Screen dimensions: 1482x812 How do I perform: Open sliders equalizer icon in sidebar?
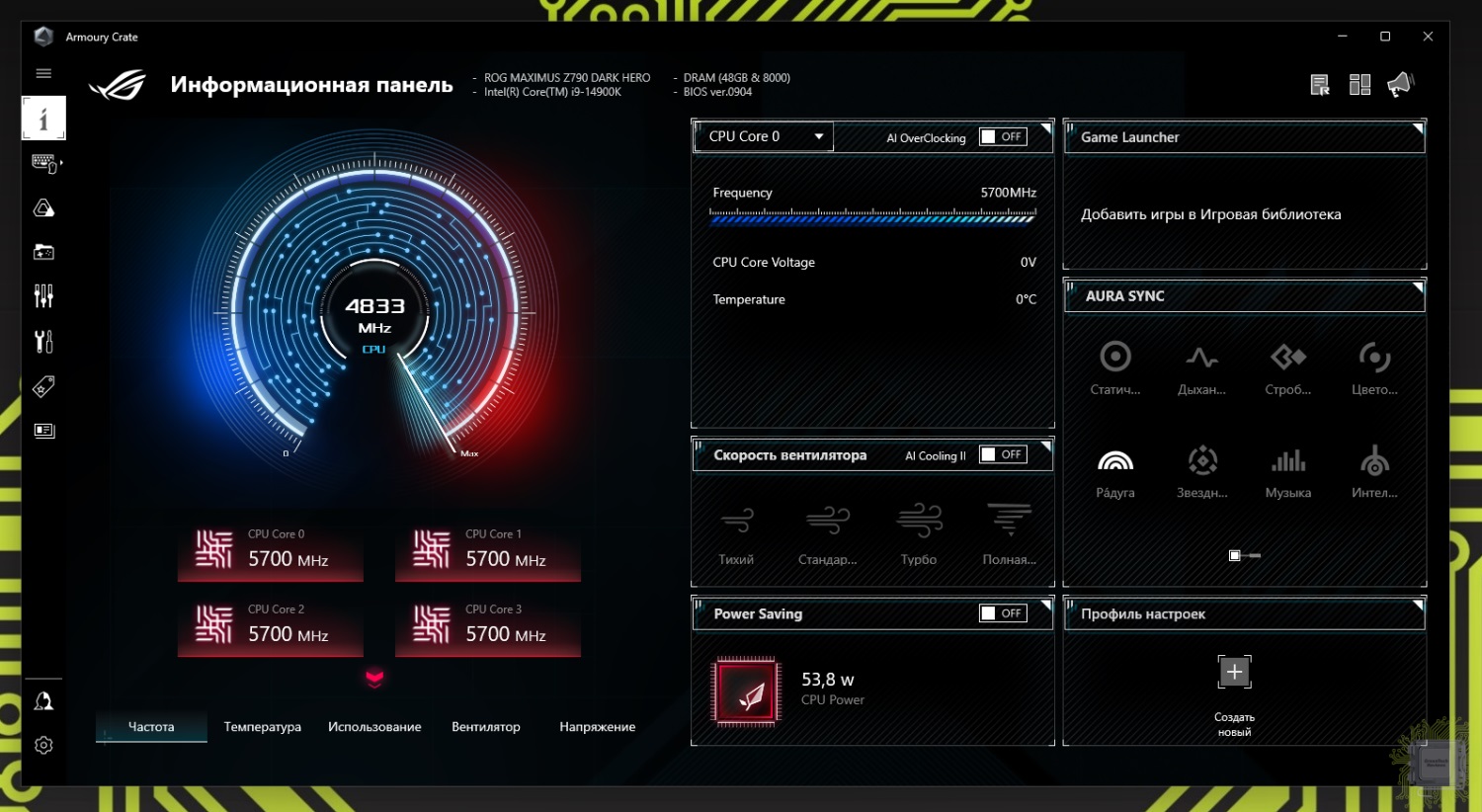tap(43, 296)
